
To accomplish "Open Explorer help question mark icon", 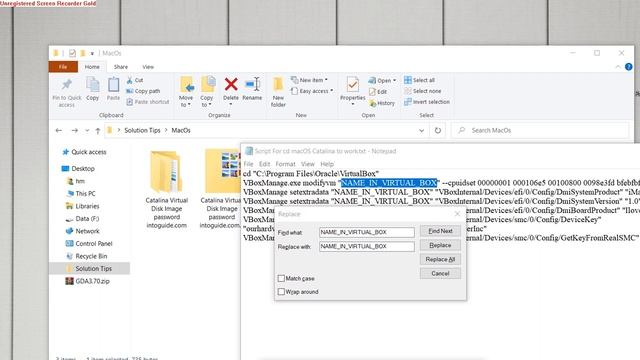I will click(x=629, y=67).
